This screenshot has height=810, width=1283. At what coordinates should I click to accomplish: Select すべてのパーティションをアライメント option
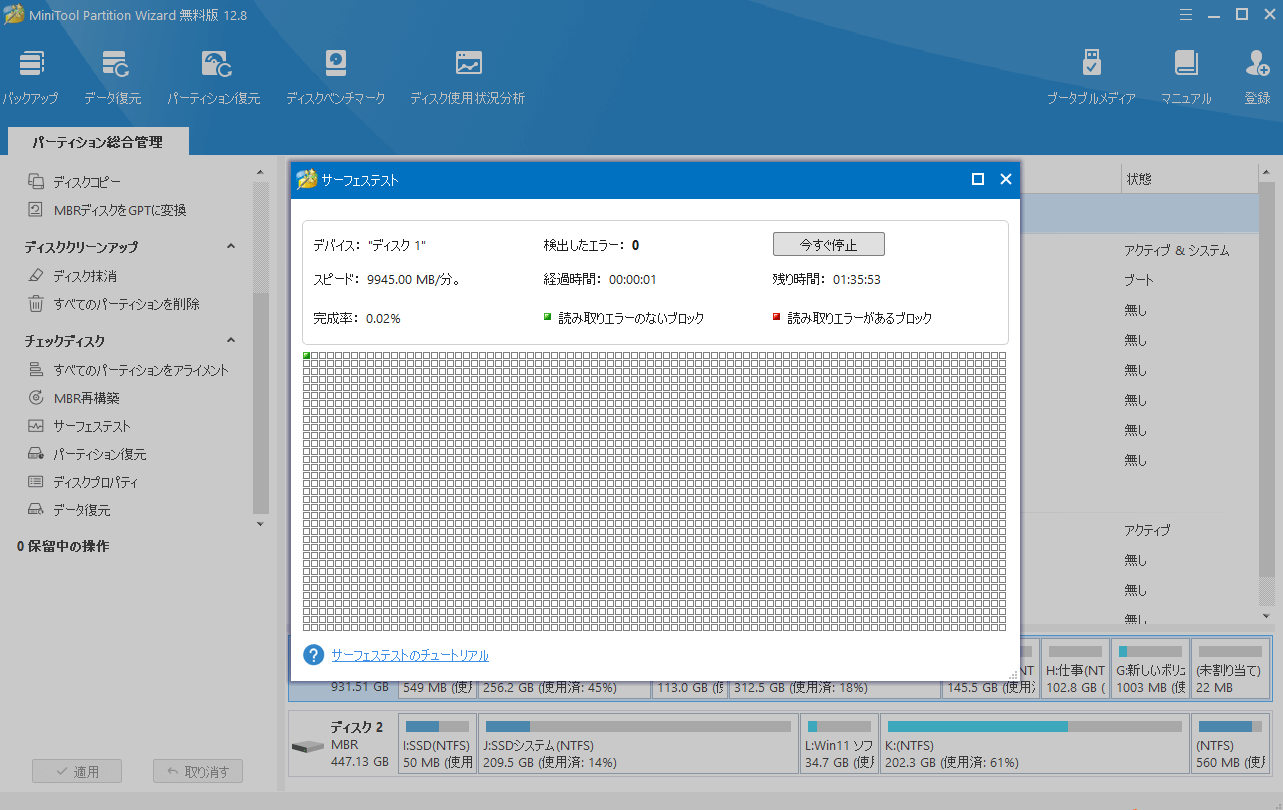click(x=140, y=370)
